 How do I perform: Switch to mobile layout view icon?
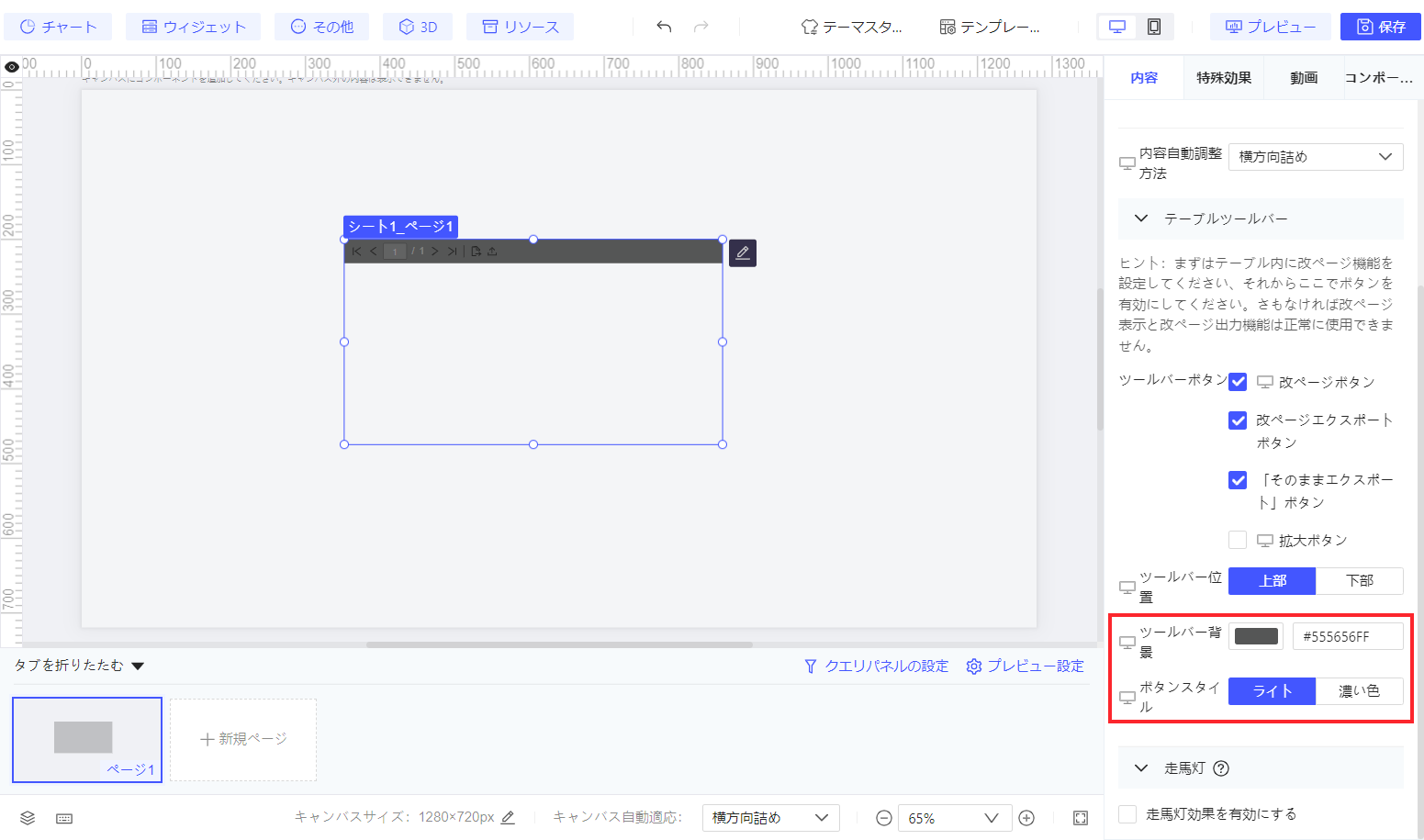pos(1154,27)
